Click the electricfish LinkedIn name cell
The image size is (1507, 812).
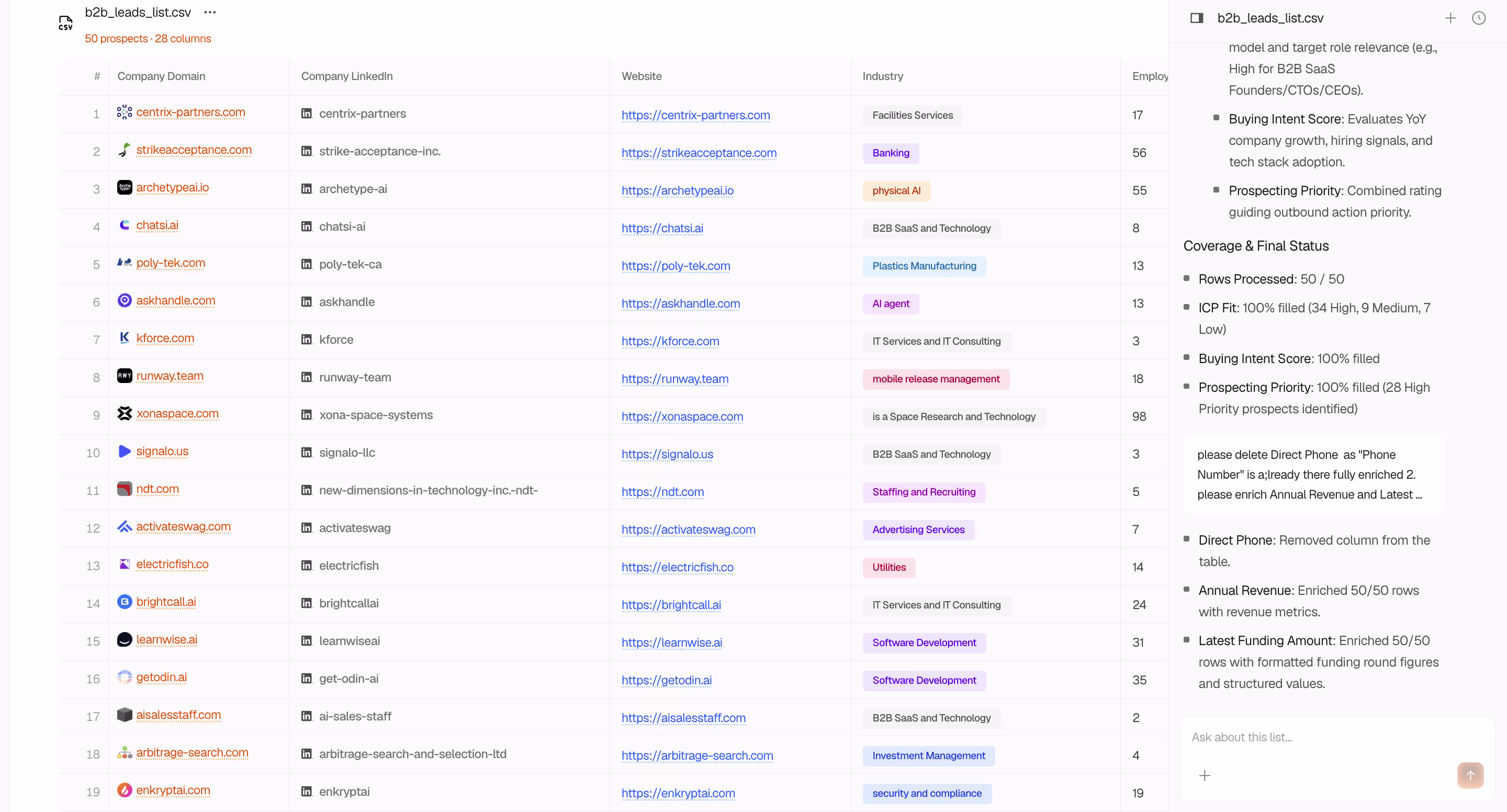point(348,566)
